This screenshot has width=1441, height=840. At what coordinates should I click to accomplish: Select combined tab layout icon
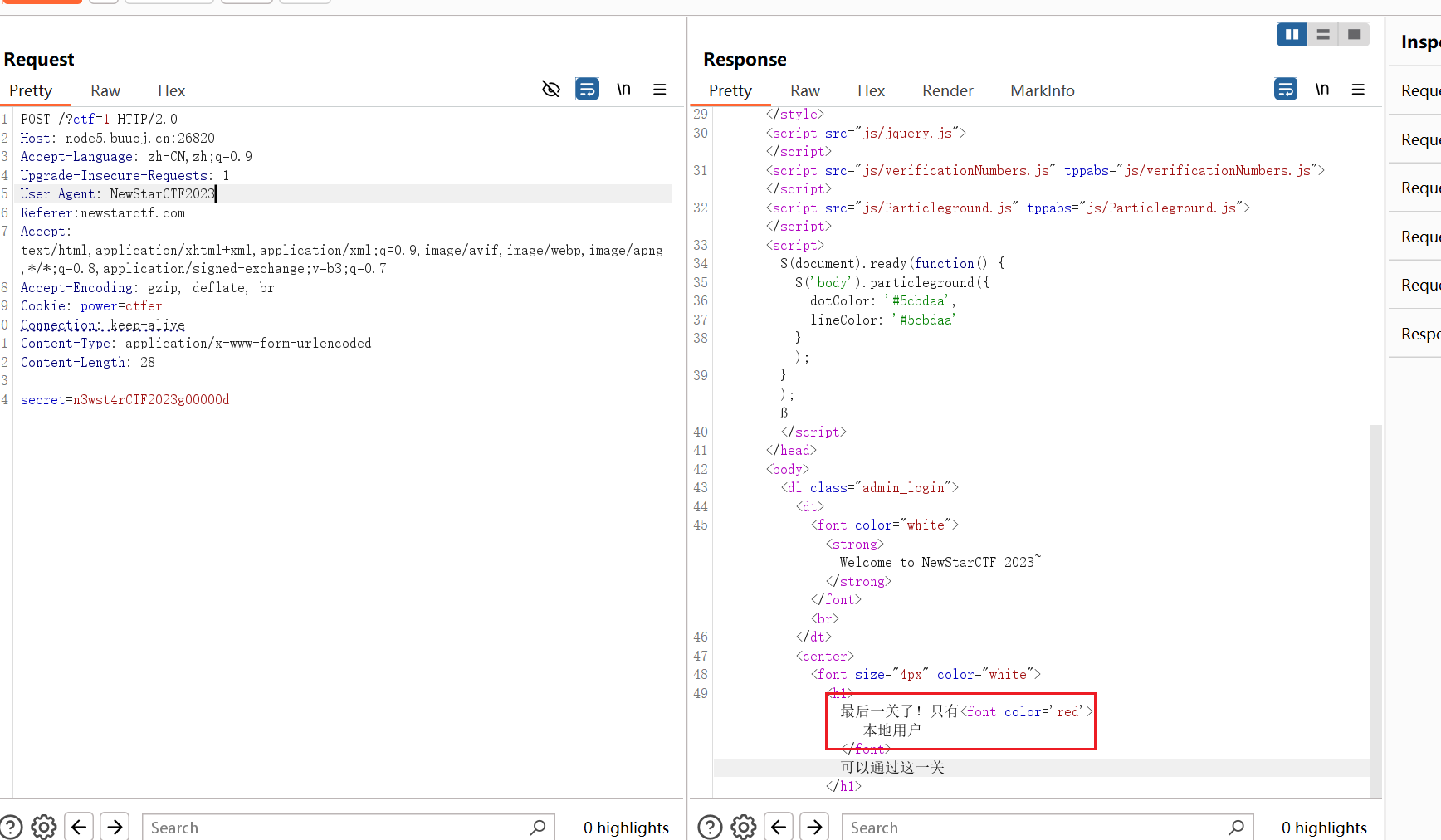tap(1354, 34)
